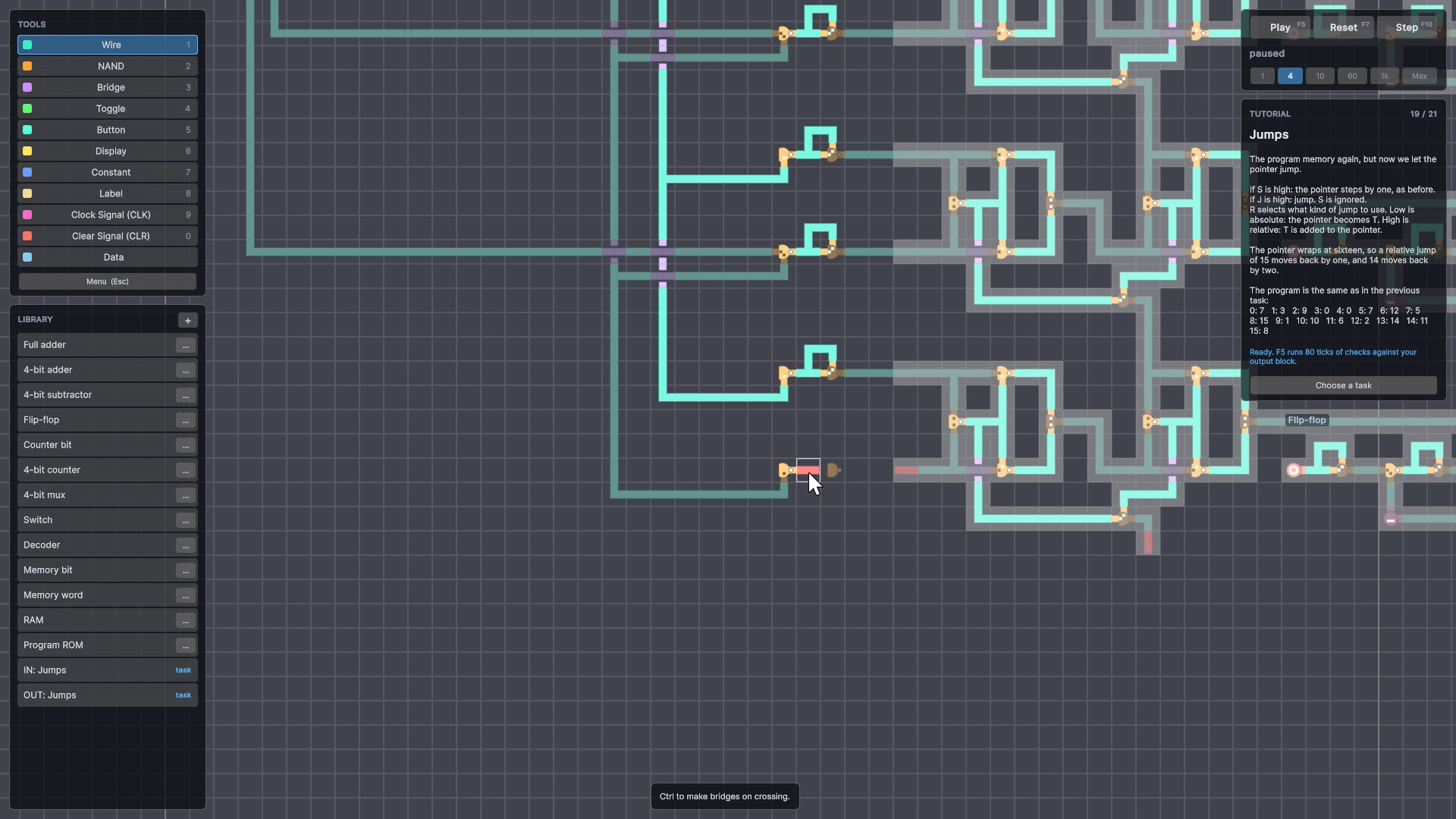1456x819 pixels.
Task: Open options for Memory word
Action: 186,595
